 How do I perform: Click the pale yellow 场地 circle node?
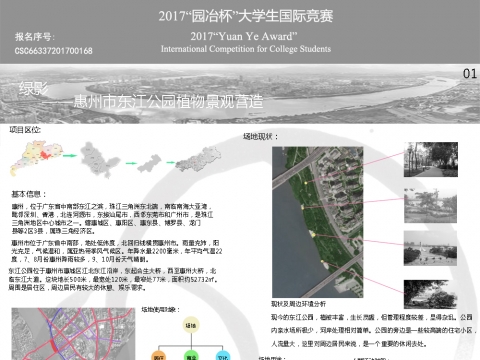click(191, 325)
